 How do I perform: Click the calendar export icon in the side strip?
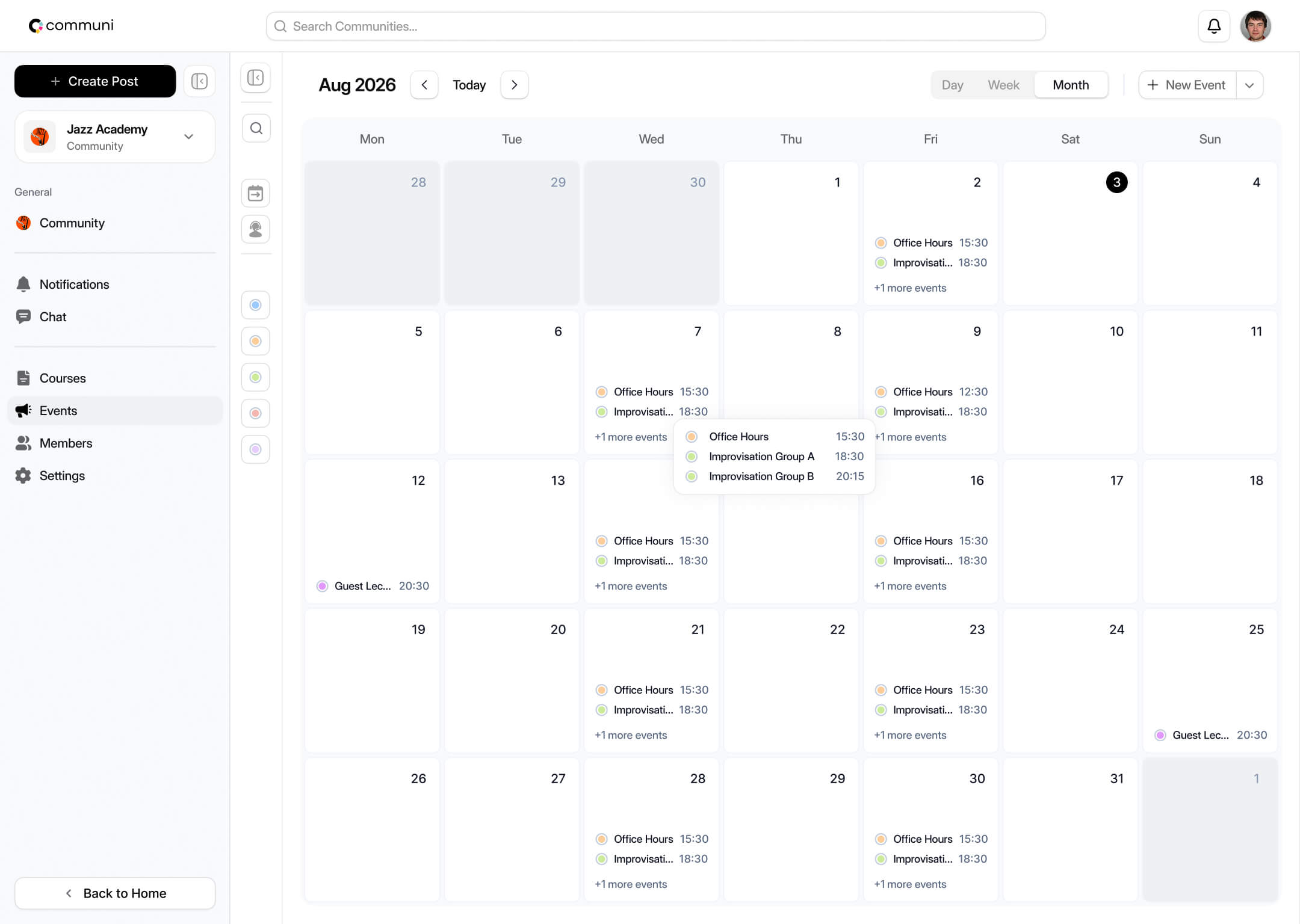coord(256,193)
